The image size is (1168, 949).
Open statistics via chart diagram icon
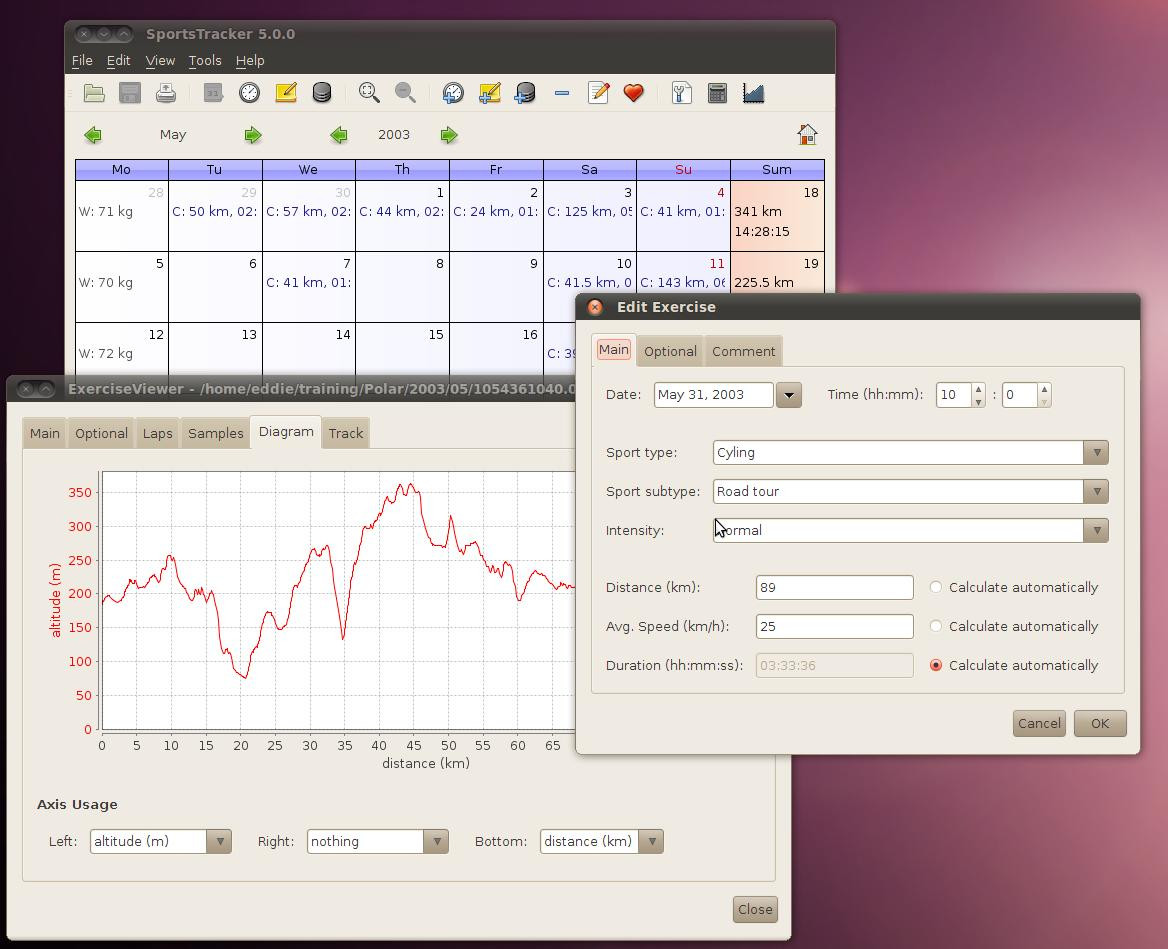[x=753, y=93]
